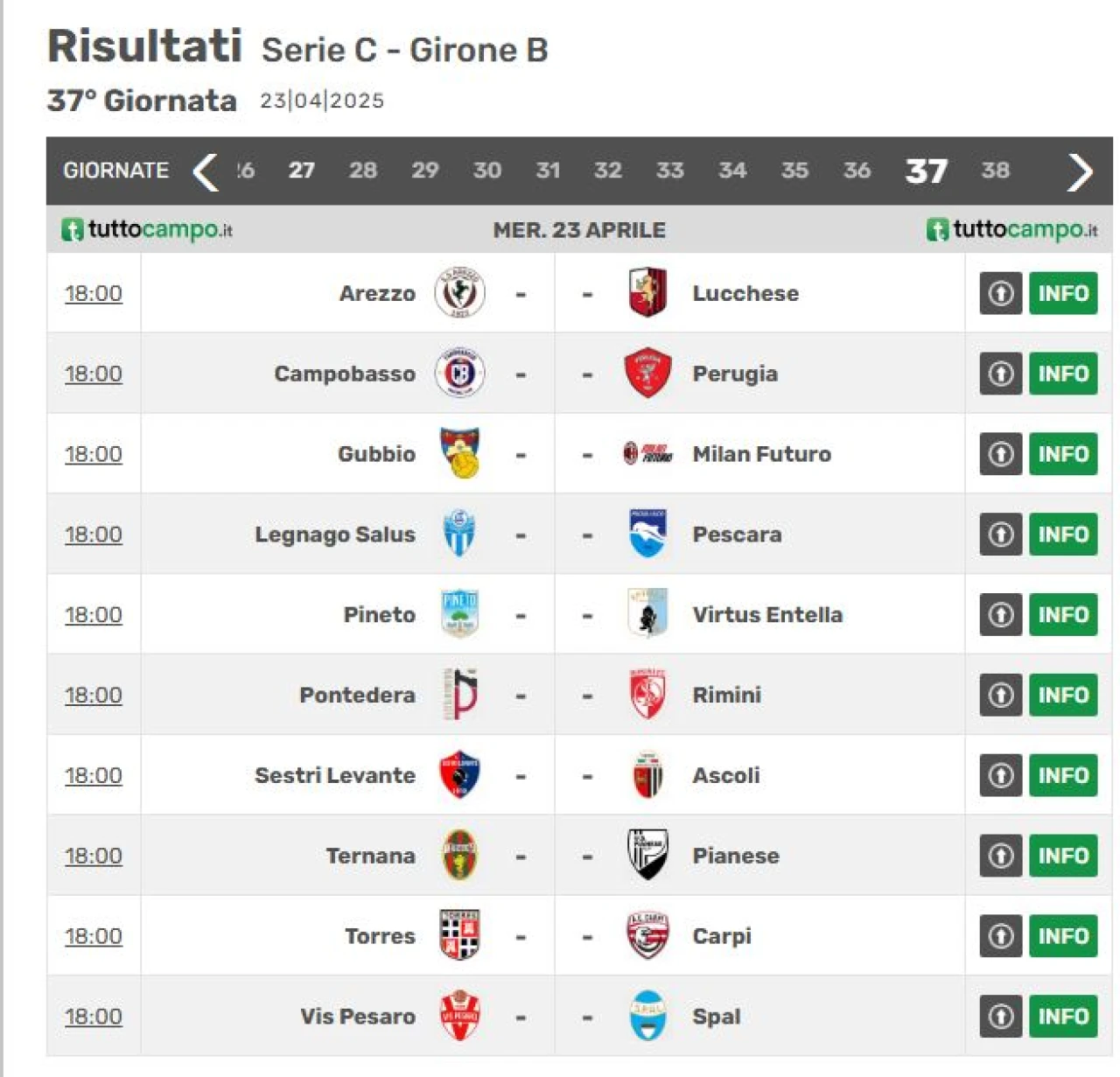The height and width of the screenshot is (1077, 1120).
Task: Open INFO for Pineto vs Virtus Entella
Action: coord(1063,615)
